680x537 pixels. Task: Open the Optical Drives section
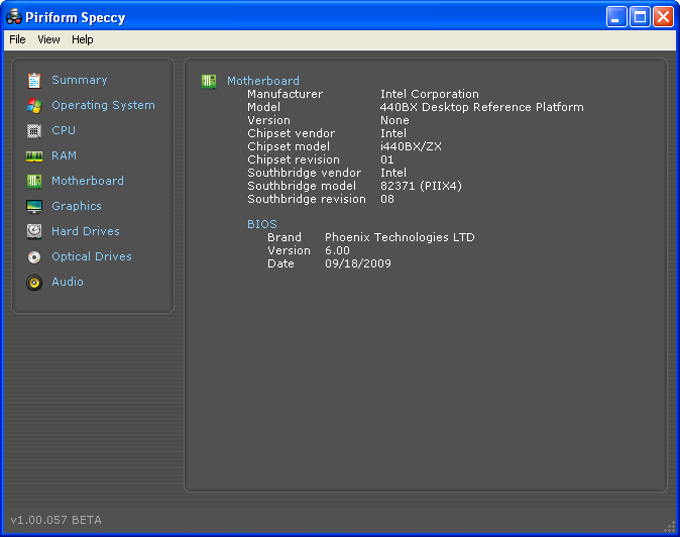[92, 257]
